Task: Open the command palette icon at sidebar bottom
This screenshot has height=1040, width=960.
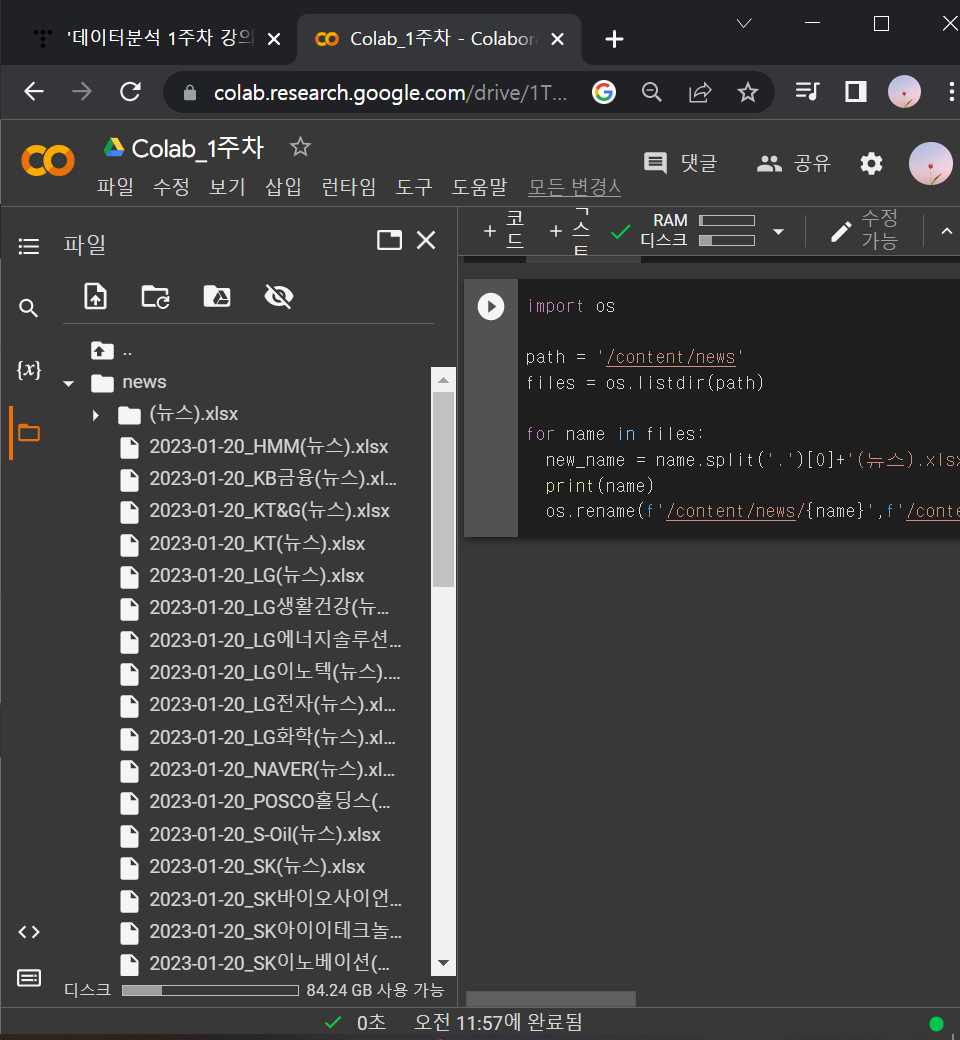Action: pyautogui.click(x=29, y=978)
